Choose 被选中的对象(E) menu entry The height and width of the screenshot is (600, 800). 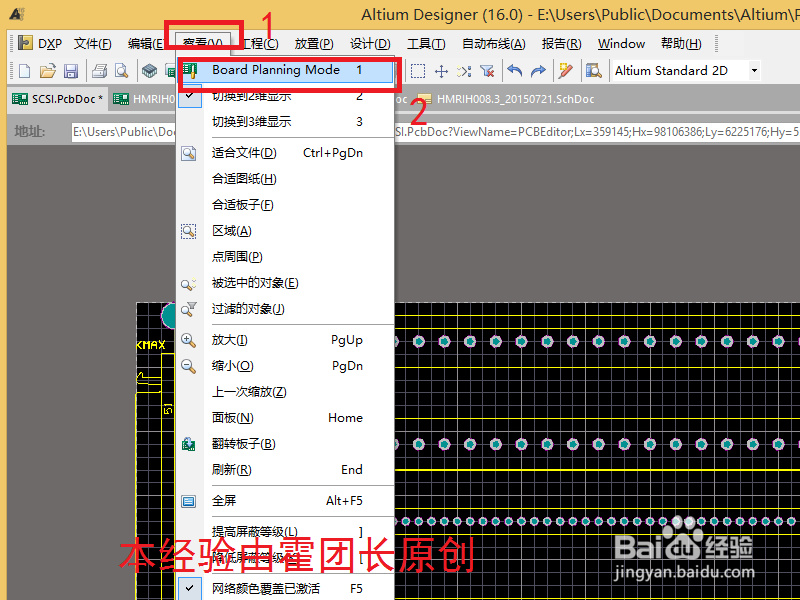(286, 283)
